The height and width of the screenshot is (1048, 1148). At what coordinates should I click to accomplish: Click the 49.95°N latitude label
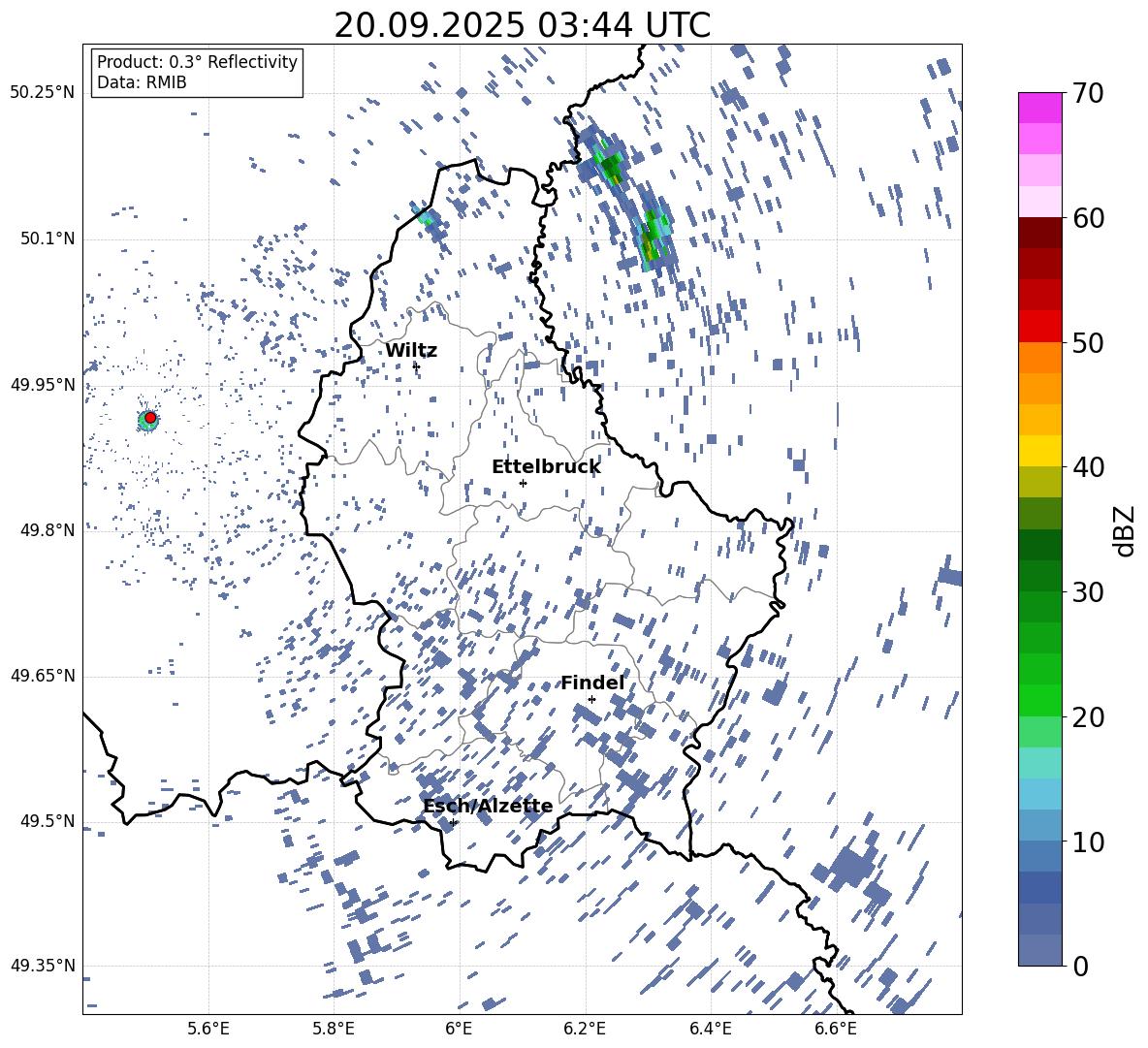pyautogui.click(x=43, y=384)
